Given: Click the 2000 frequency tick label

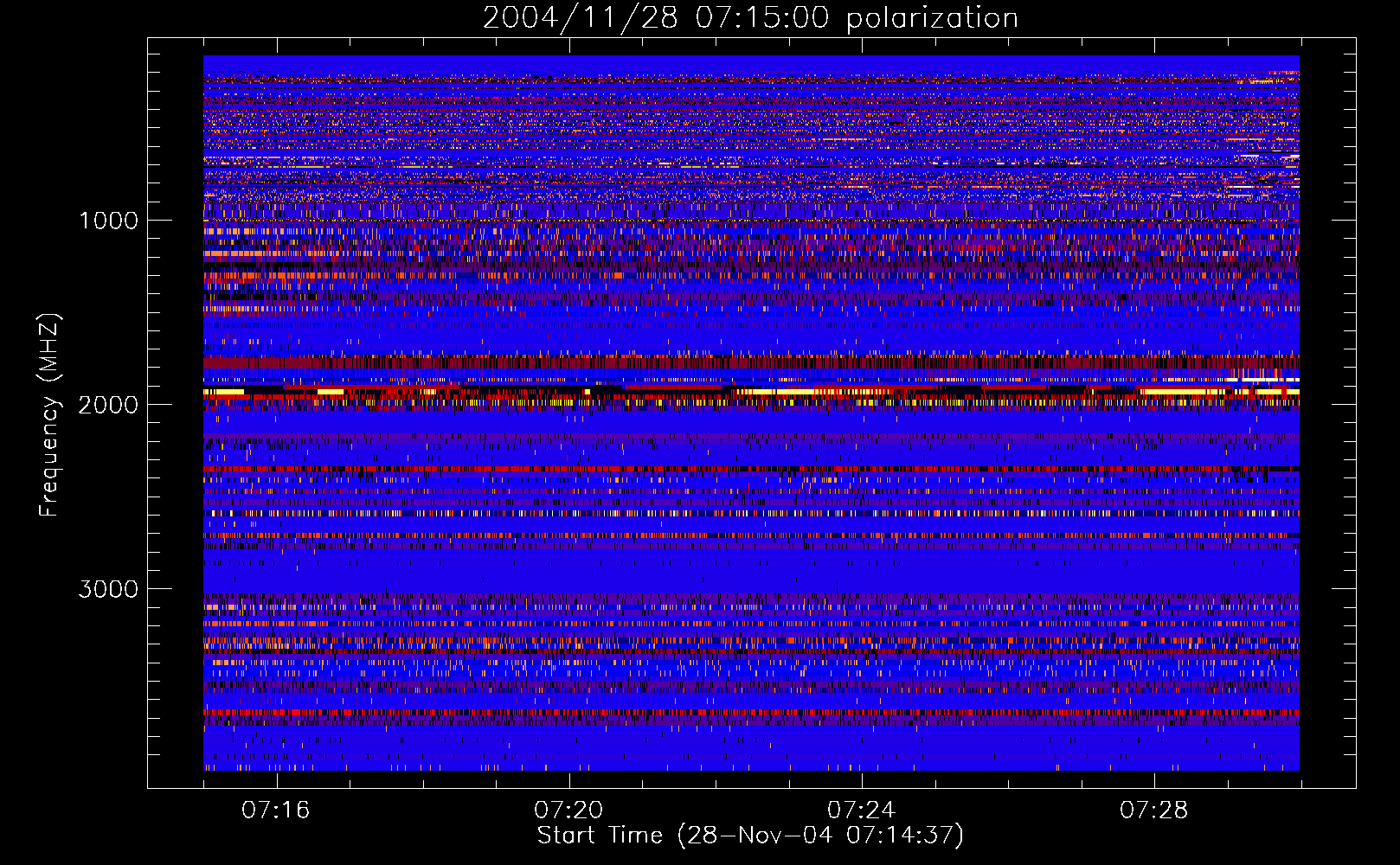Looking at the screenshot, I should (108, 405).
